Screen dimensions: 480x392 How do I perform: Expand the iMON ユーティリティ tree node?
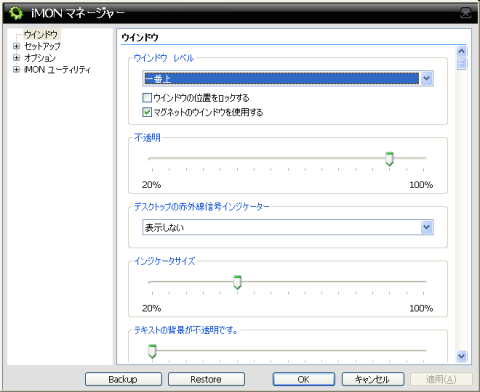[16, 69]
